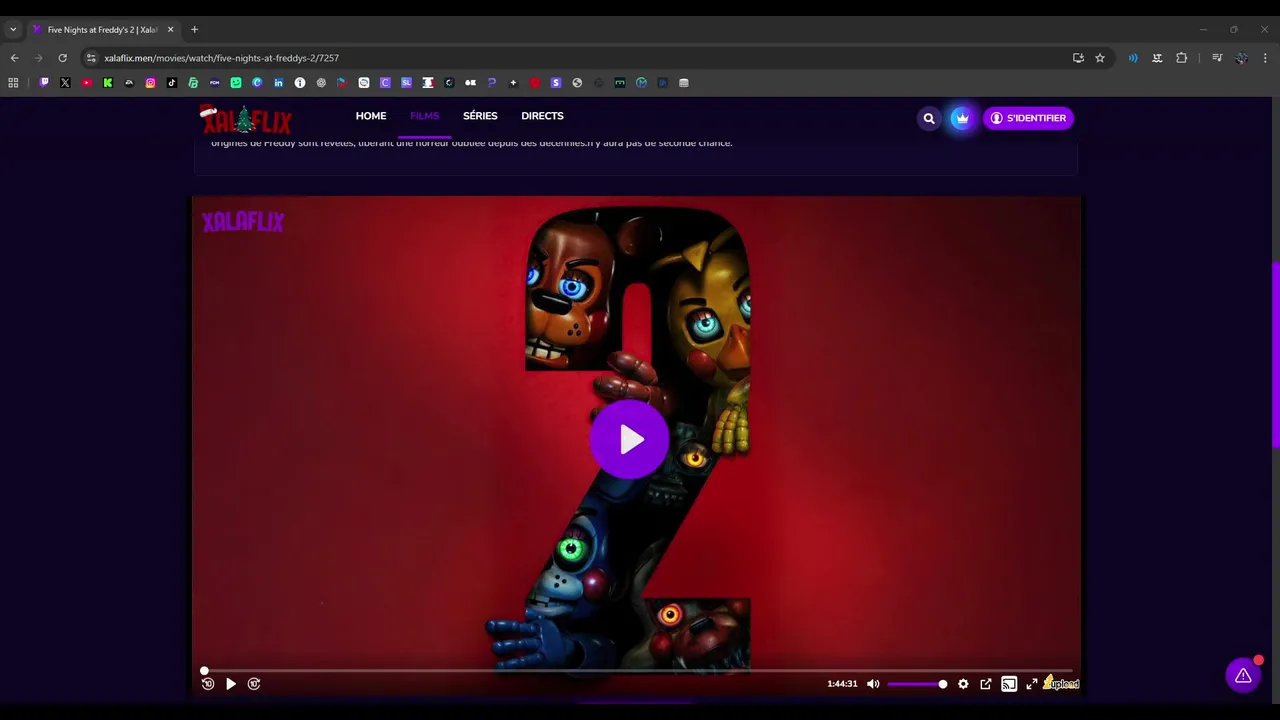
Task: Open the FILMS navigation item
Action: tap(424, 116)
